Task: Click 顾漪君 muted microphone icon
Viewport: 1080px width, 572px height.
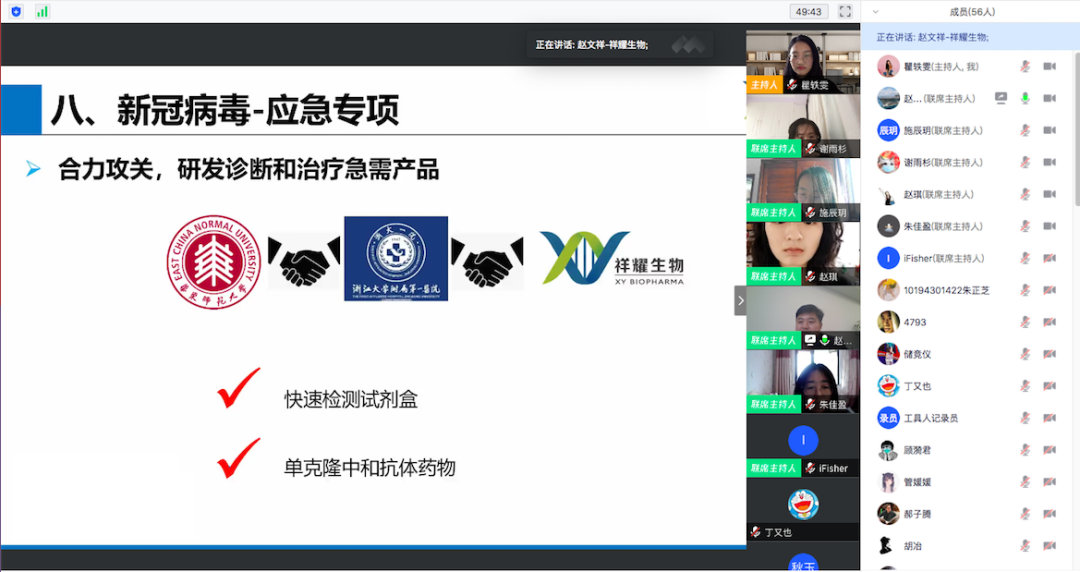Action: pyautogui.click(x=1025, y=450)
